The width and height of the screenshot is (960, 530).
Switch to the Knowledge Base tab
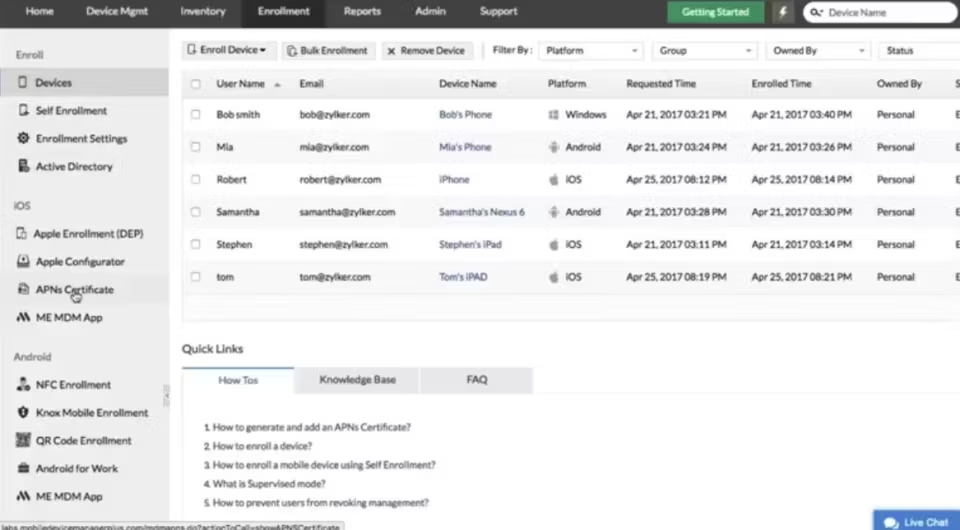(357, 380)
